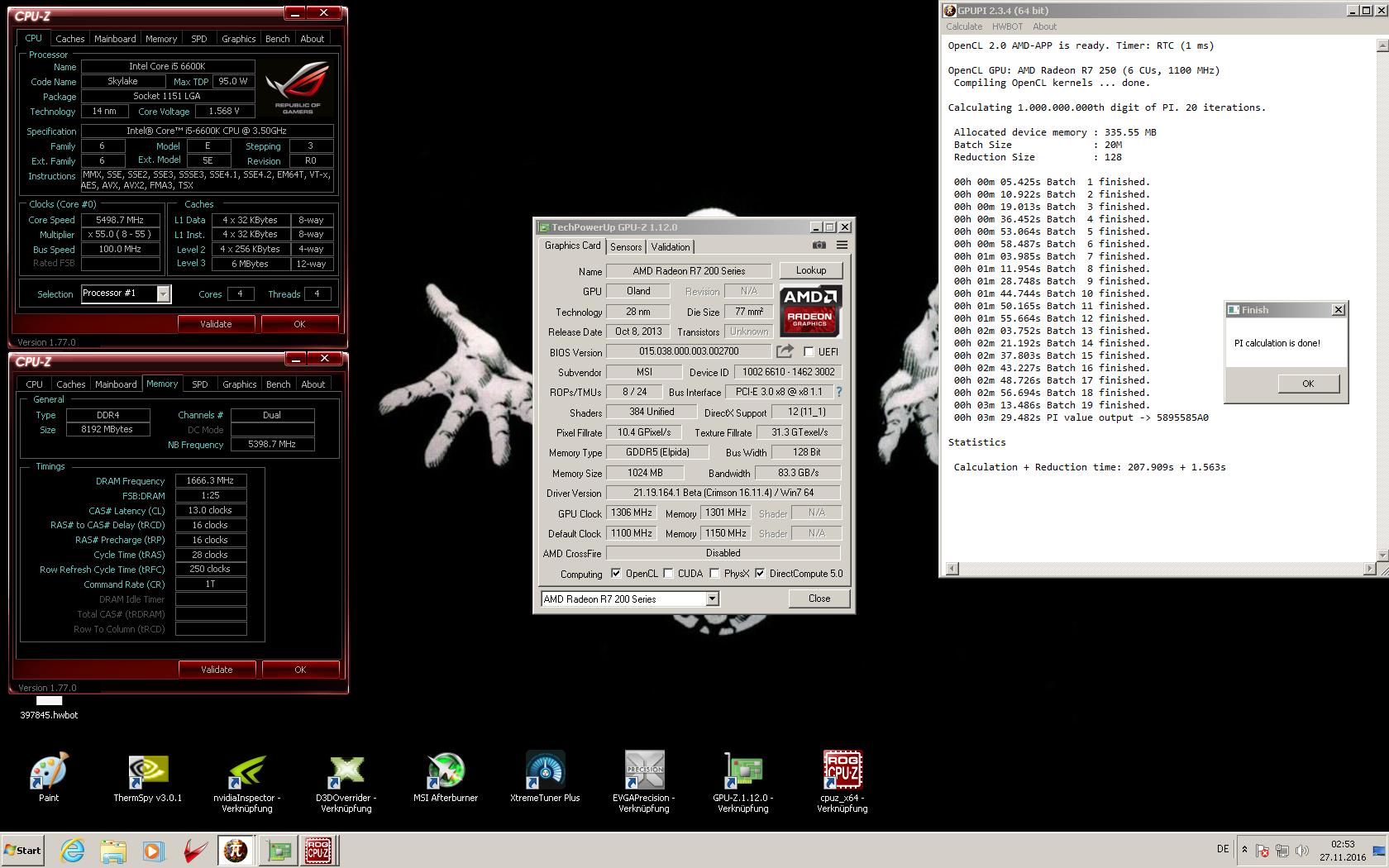1389x868 pixels.
Task: Open MSI Afterburner desktop shortcut
Action: (x=446, y=777)
